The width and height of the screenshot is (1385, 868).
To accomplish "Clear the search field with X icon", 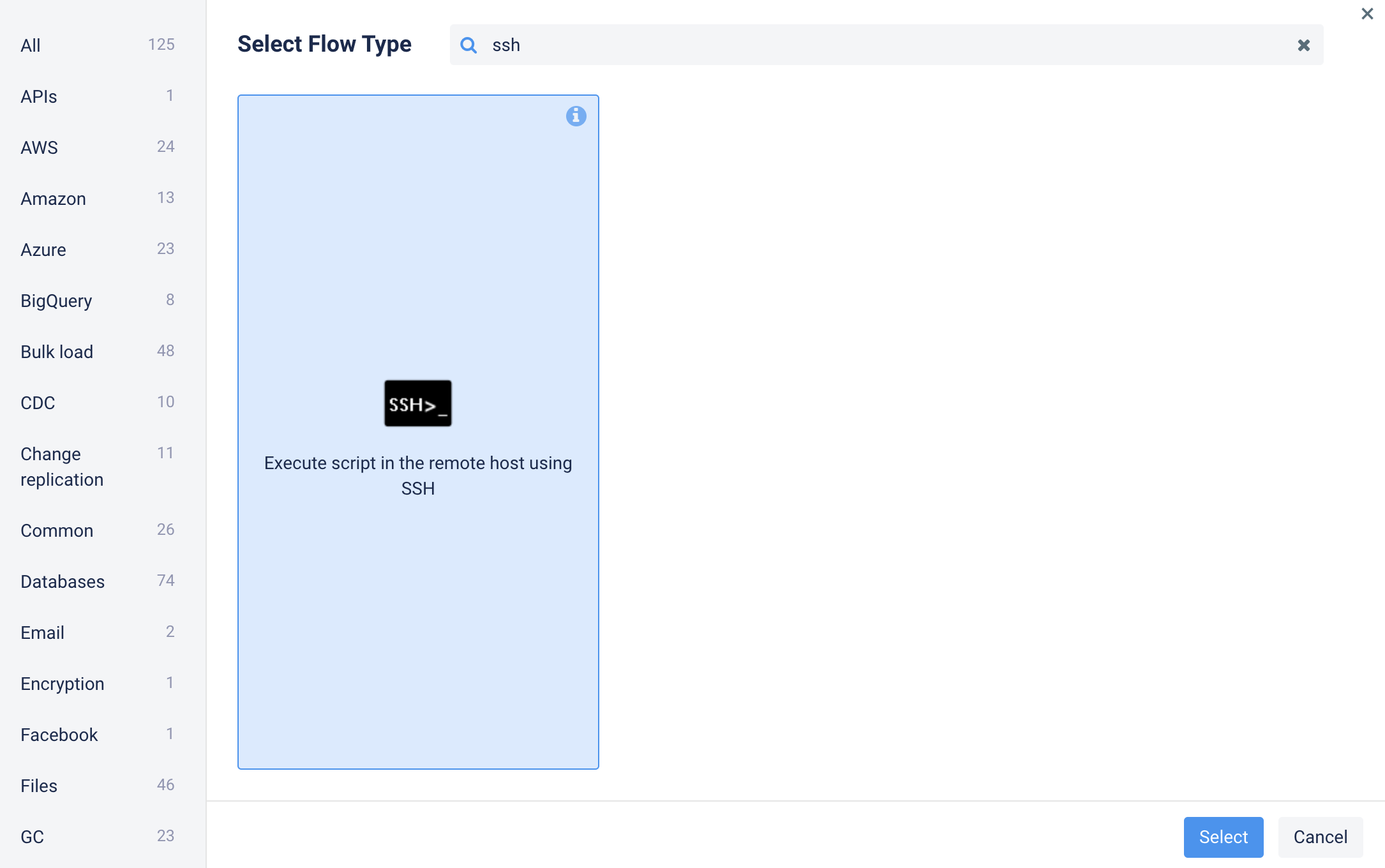I will point(1303,45).
